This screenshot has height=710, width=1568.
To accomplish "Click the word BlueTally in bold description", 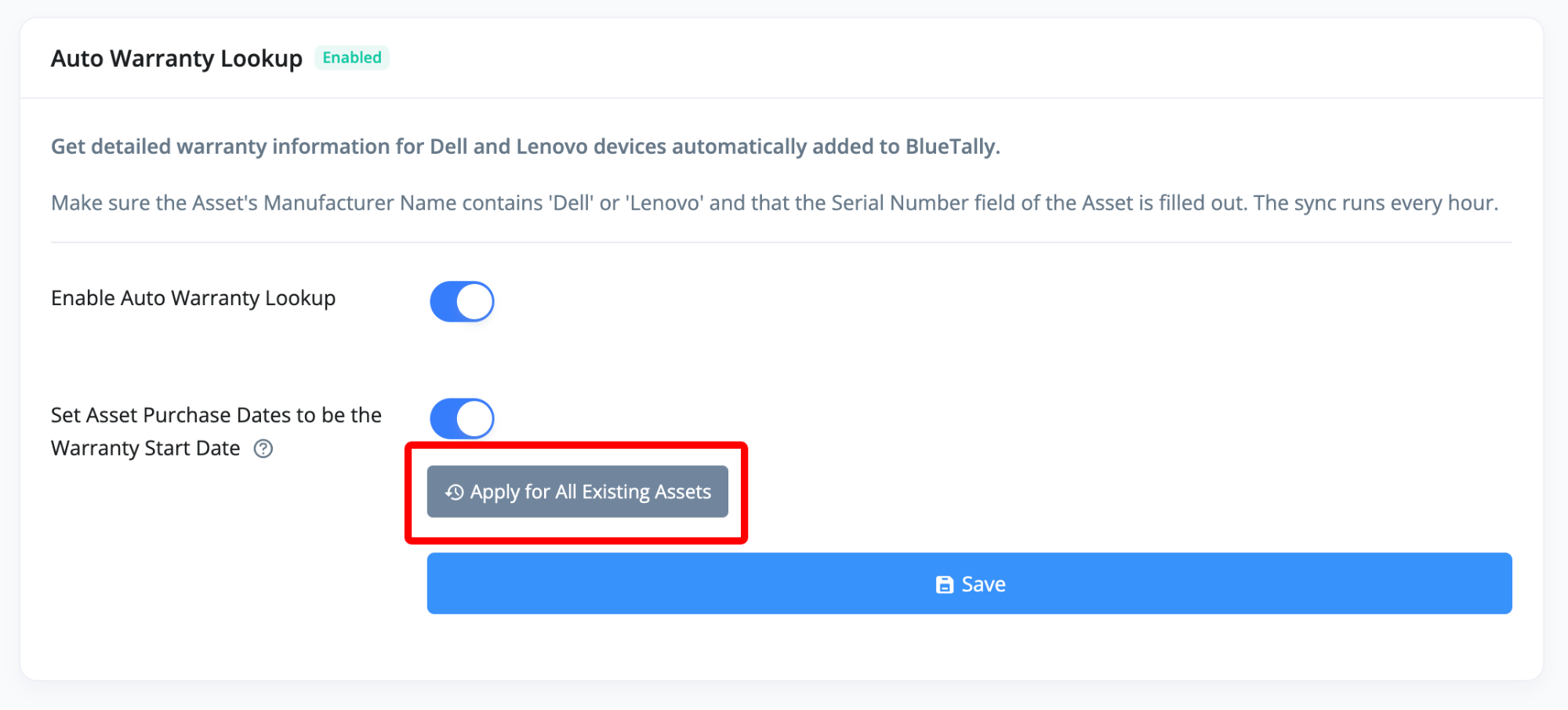I will 950,147.
